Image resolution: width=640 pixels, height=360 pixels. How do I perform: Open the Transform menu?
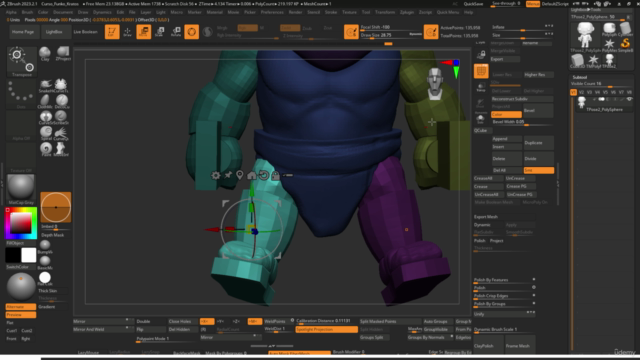point(385,12)
